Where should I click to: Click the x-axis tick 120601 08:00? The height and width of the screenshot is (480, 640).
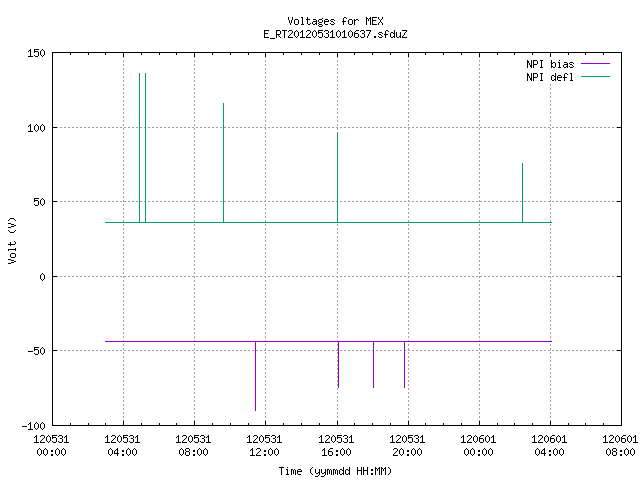tap(620, 446)
